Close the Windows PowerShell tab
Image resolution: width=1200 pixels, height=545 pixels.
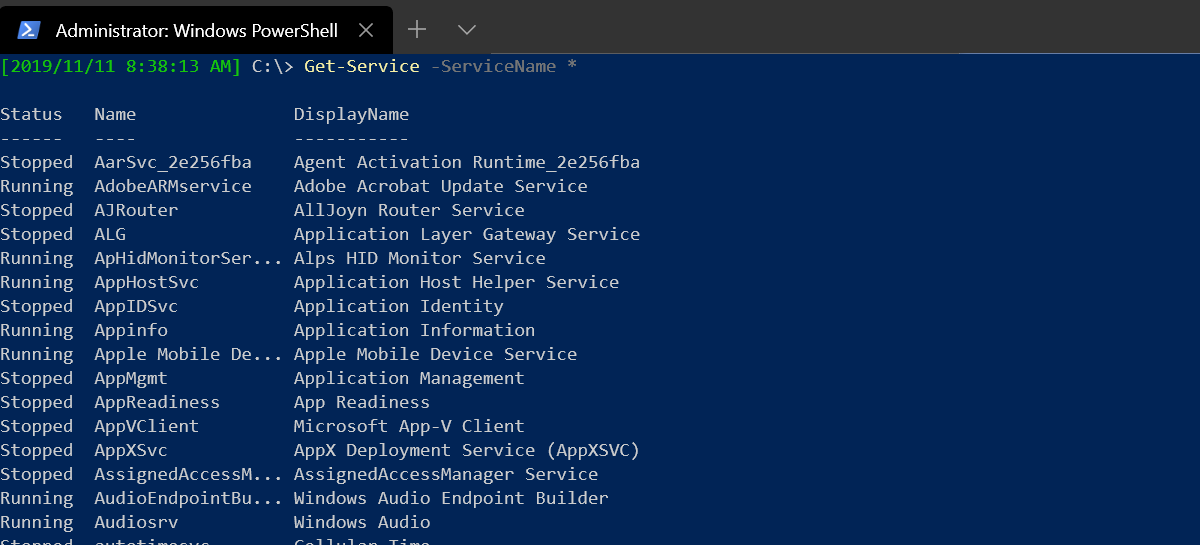[366, 30]
